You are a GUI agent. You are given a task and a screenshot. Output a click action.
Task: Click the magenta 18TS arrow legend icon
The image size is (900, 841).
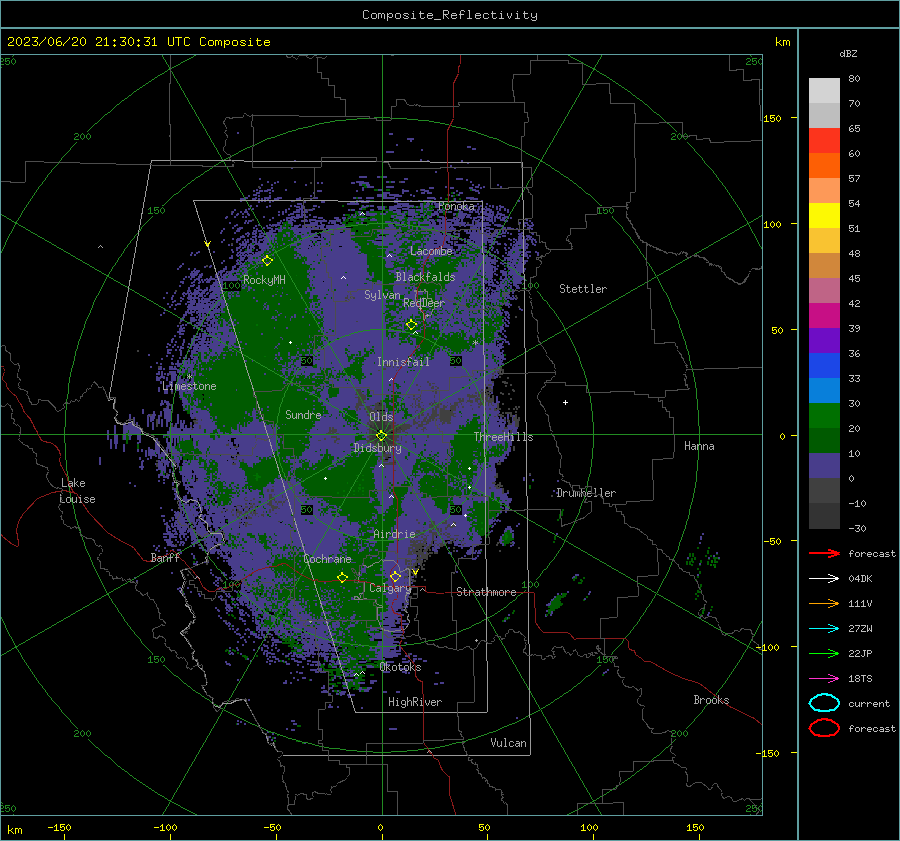tap(824, 679)
